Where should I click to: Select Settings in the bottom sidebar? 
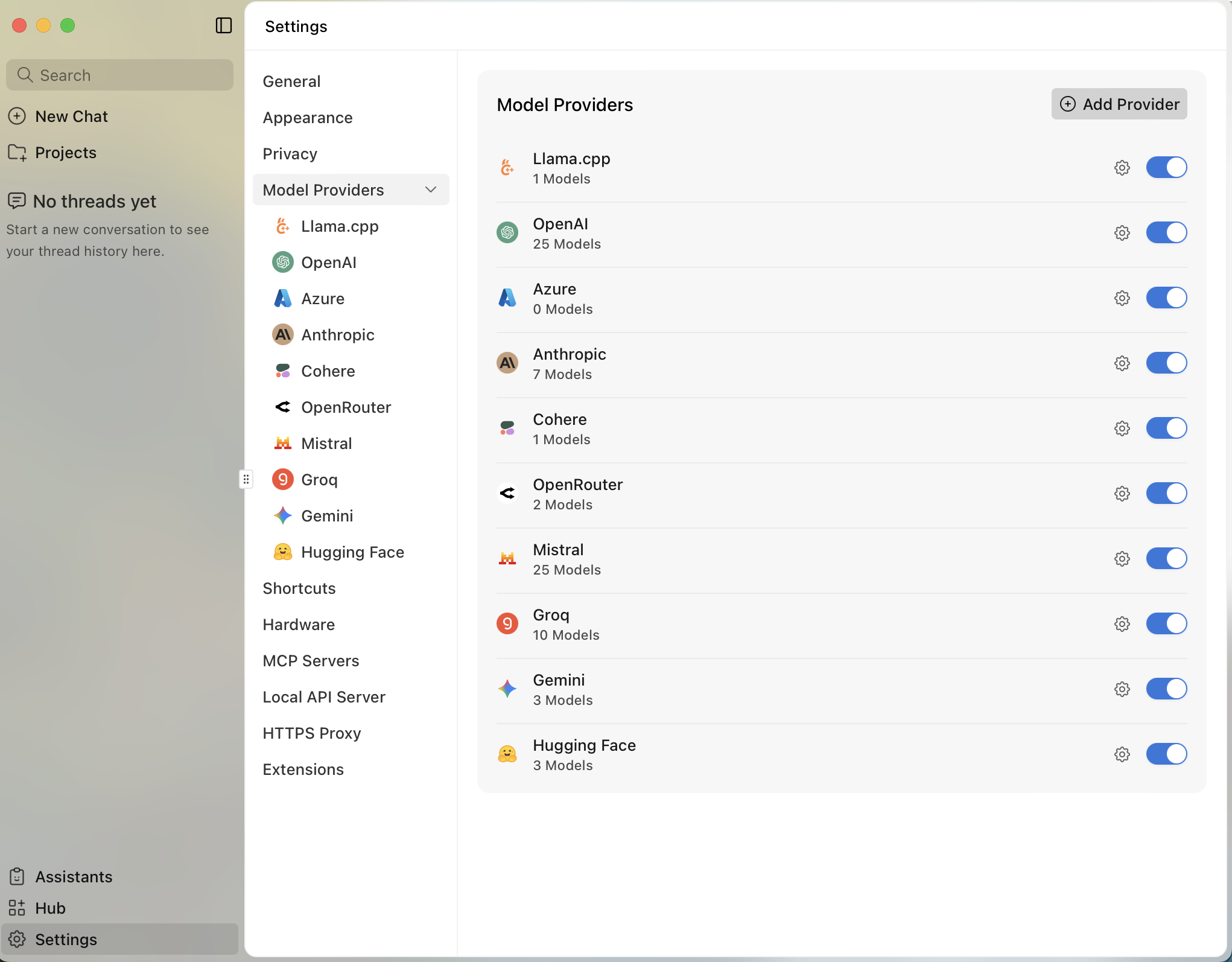(x=119, y=939)
